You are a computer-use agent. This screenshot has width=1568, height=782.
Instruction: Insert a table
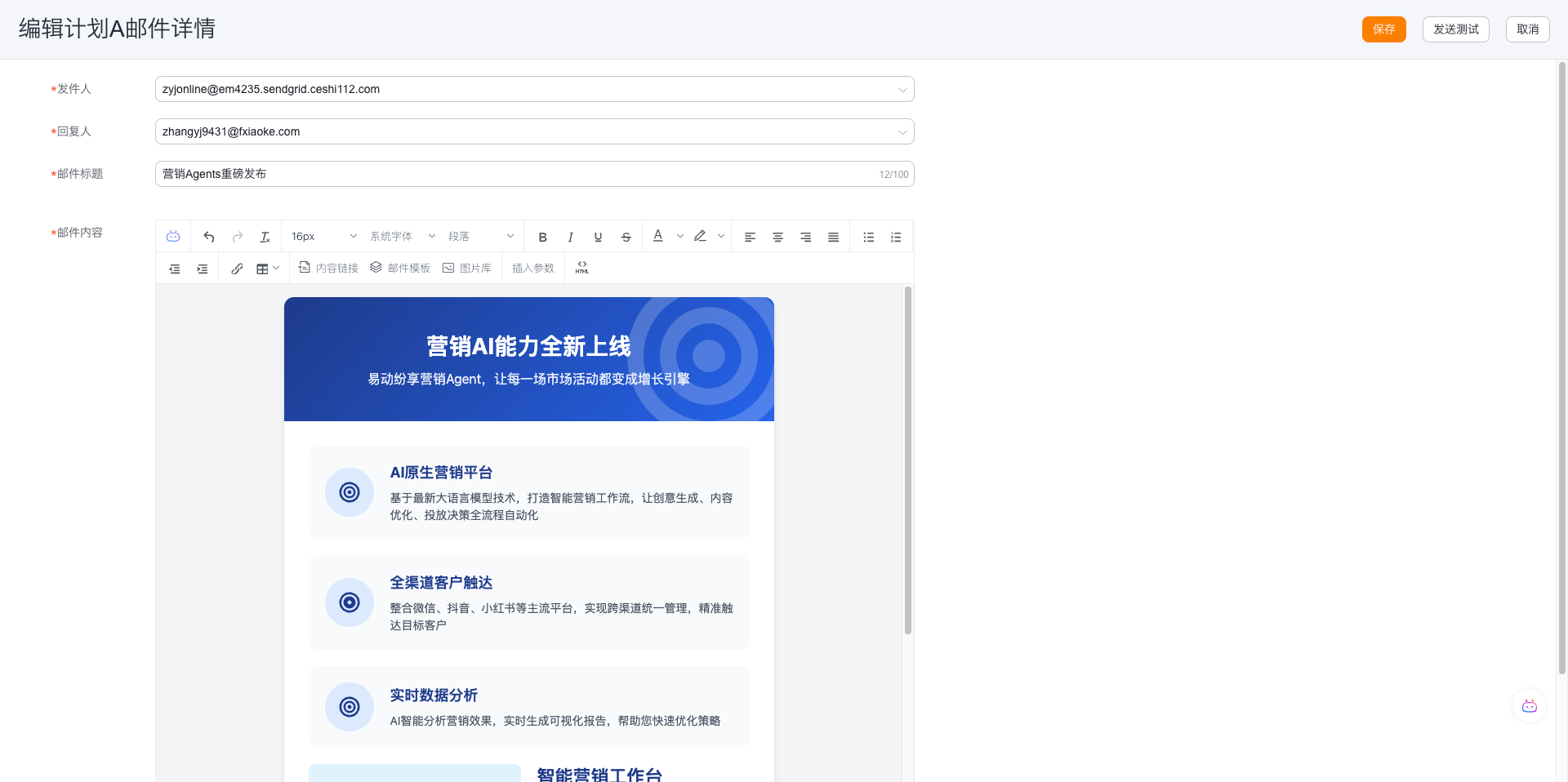(x=262, y=269)
